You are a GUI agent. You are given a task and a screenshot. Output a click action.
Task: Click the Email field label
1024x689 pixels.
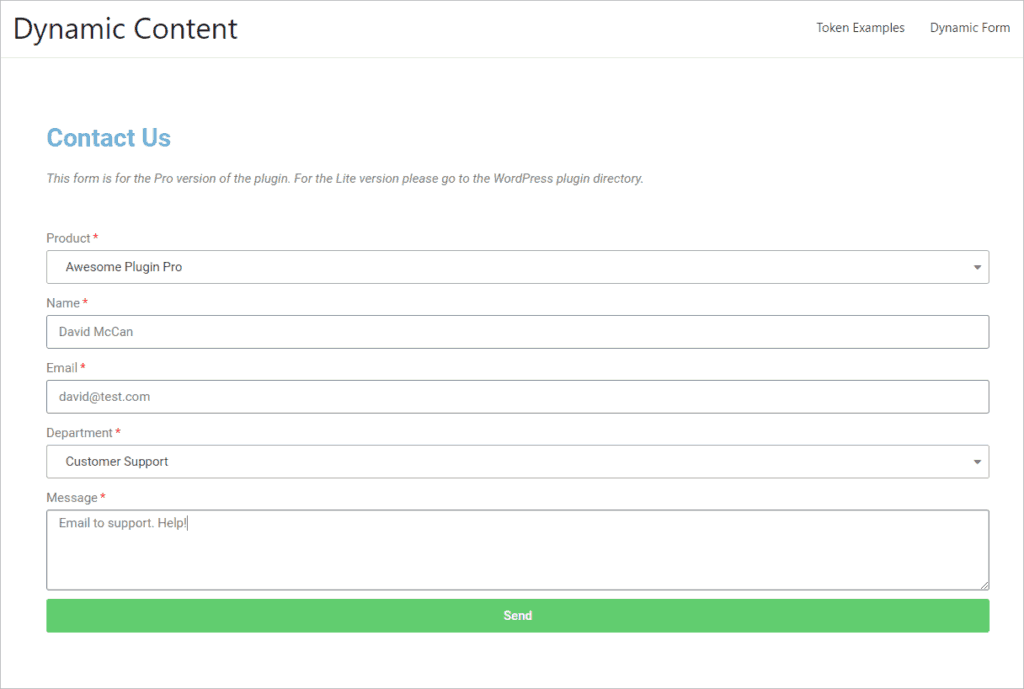[x=62, y=368]
